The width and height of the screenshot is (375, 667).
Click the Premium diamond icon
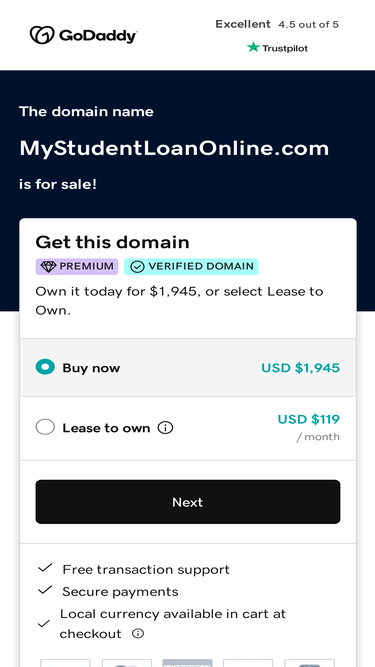pyautogui.click(x=48, y=267)
